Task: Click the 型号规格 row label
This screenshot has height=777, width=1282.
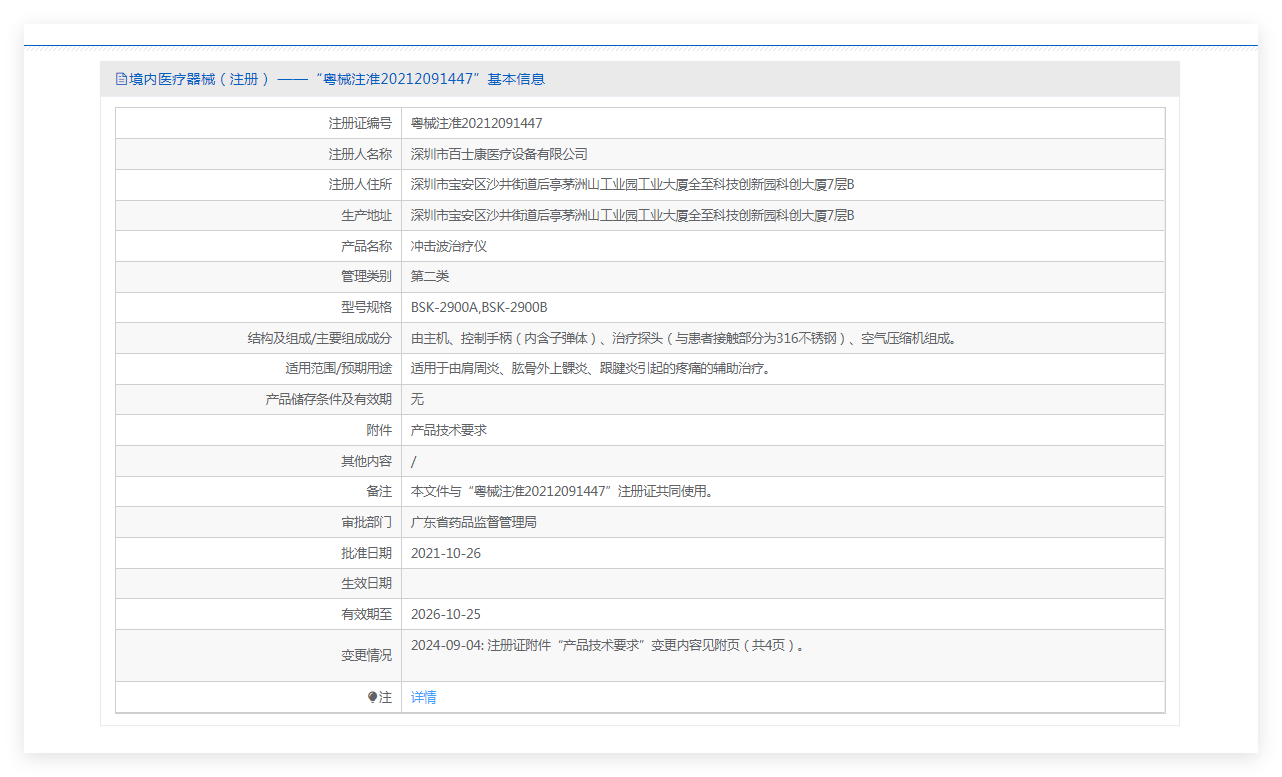Action: pos(366,307)
